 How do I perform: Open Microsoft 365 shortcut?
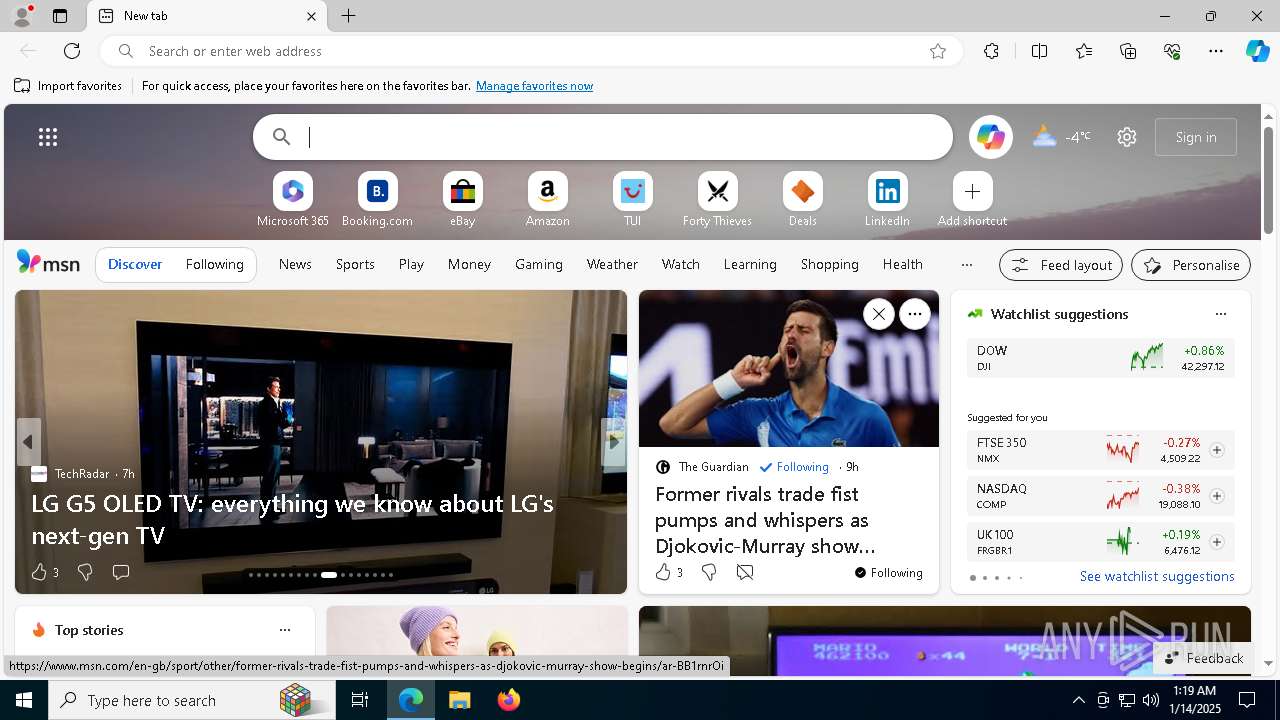click(x=292, y=200)
